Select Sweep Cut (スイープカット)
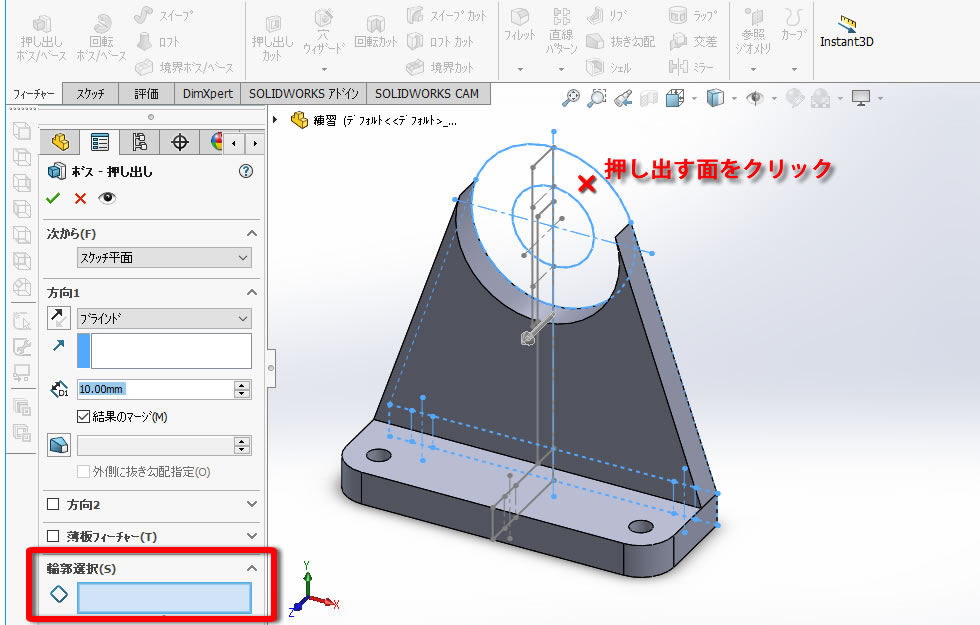This screenshot has width=980, height=625. tap(446, 16)
